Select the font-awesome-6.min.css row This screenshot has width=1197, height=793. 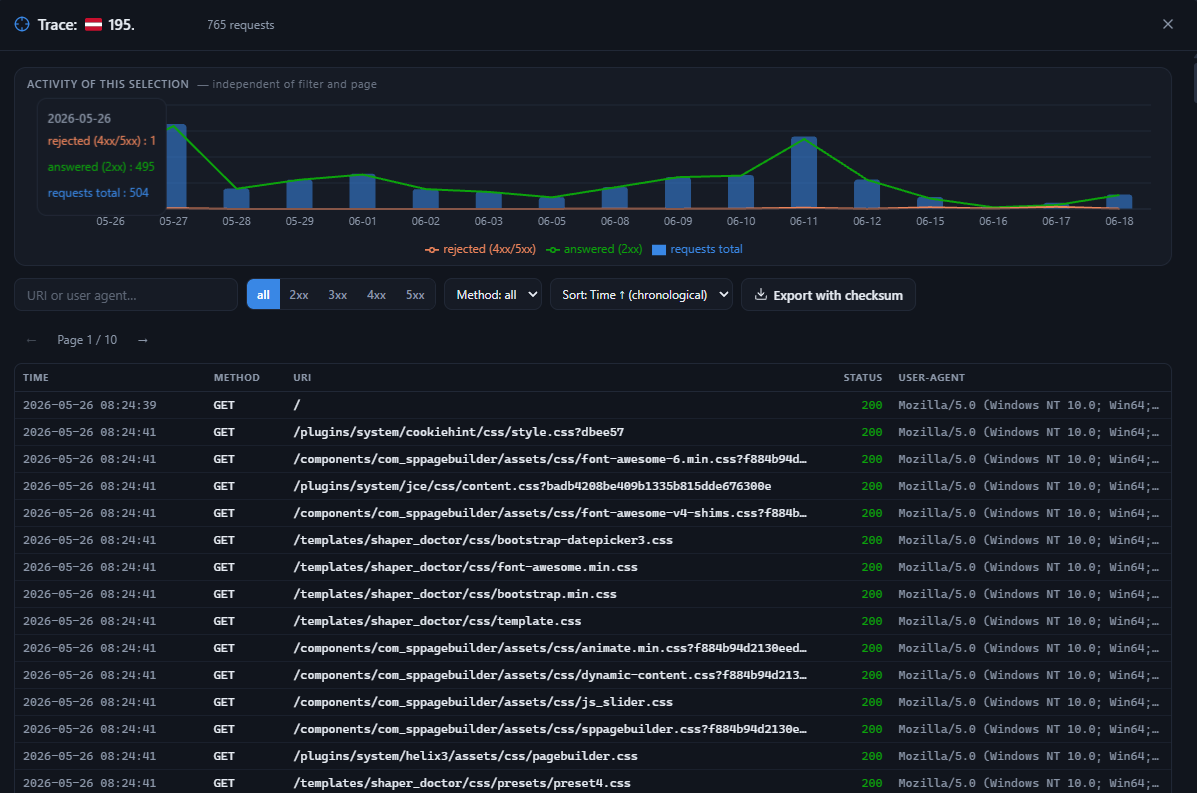[592, 459]
